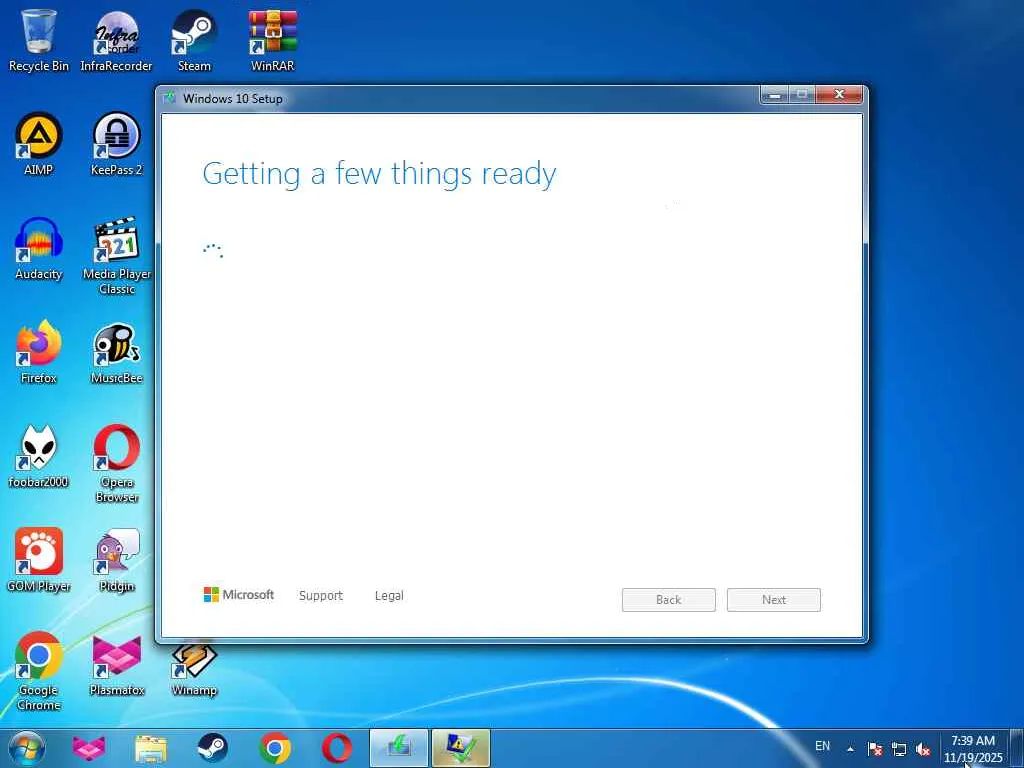Launch Plasmafox from the taskbar

89,748
